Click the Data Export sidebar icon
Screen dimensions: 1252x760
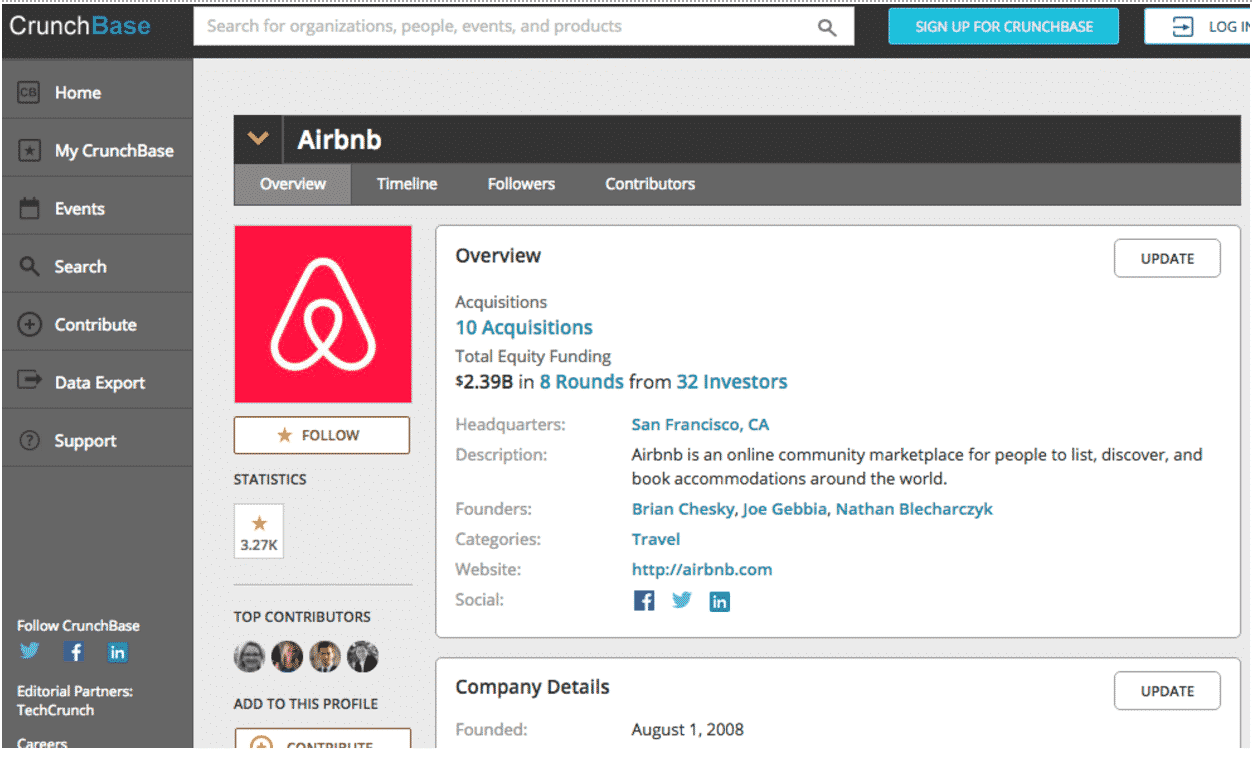30,382
